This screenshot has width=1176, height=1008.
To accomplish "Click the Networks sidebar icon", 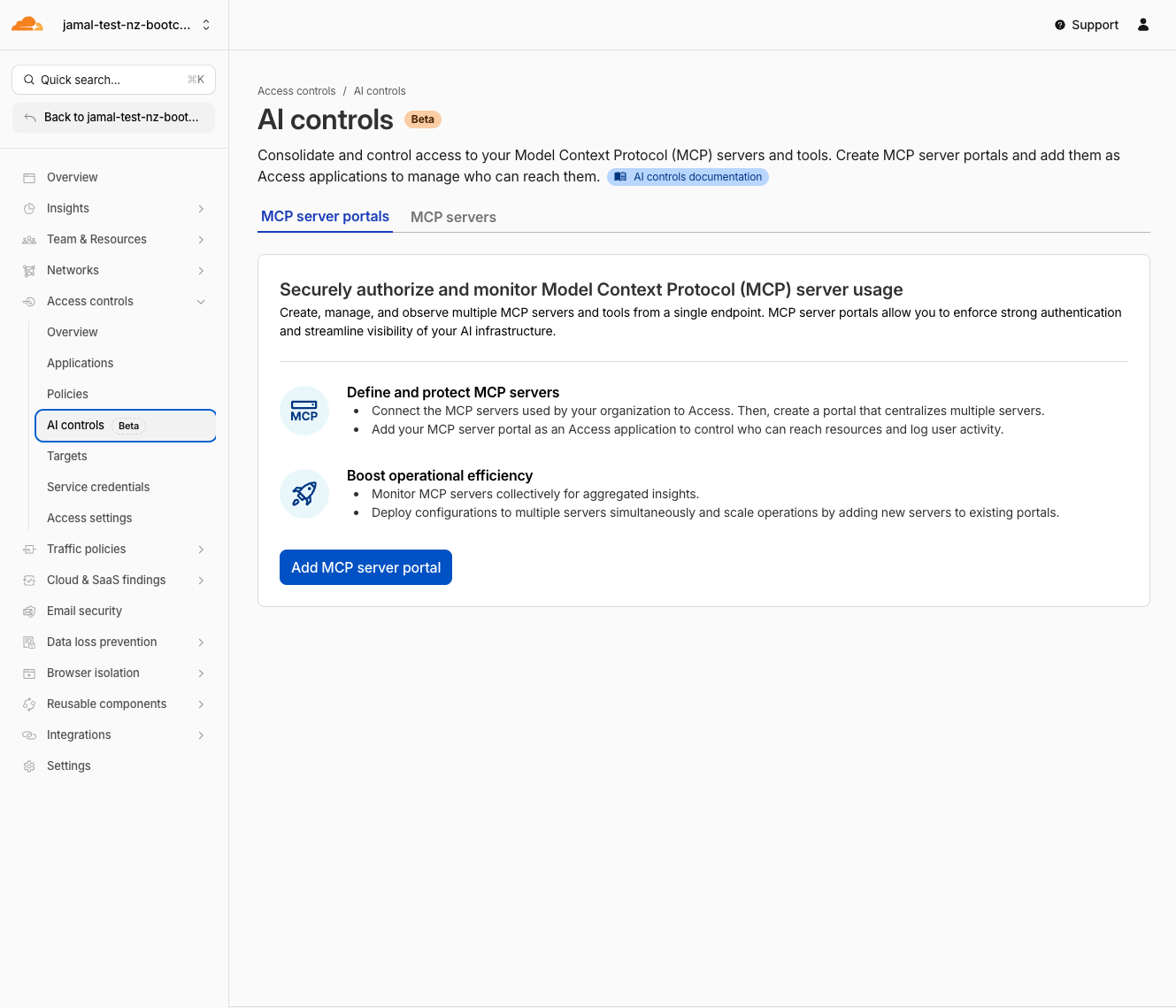I will 29,271.
